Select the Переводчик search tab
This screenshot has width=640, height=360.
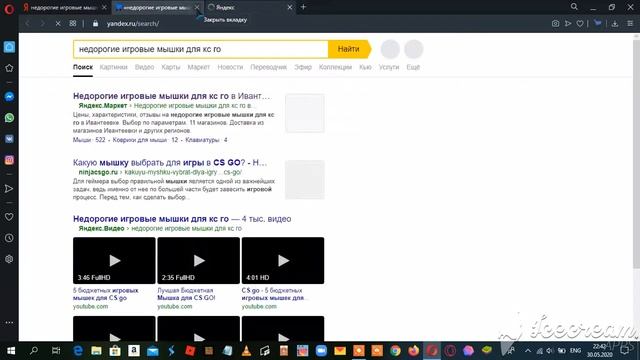click(x=269, y=67)
